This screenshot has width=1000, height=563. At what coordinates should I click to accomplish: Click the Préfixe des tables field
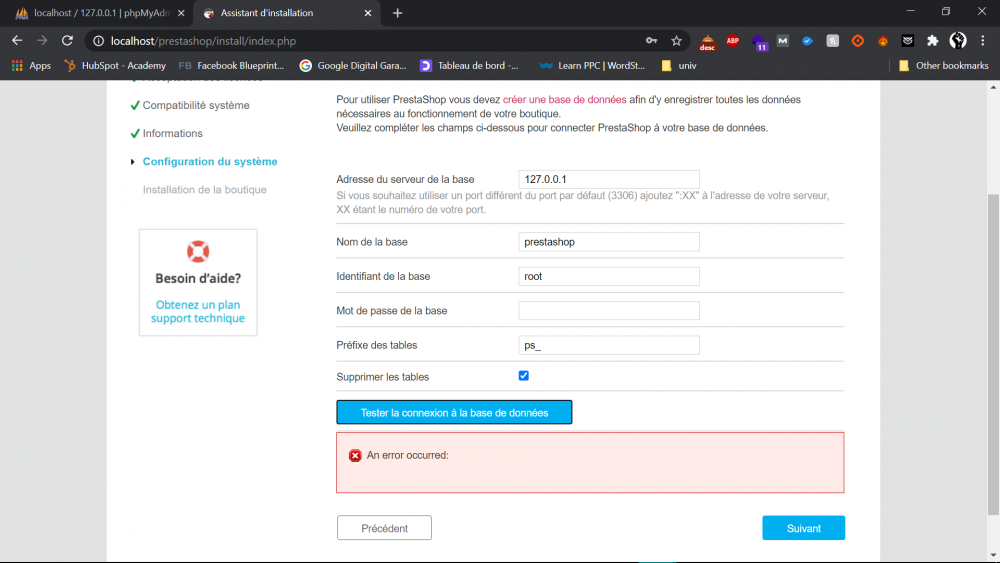tap(609, 345)
